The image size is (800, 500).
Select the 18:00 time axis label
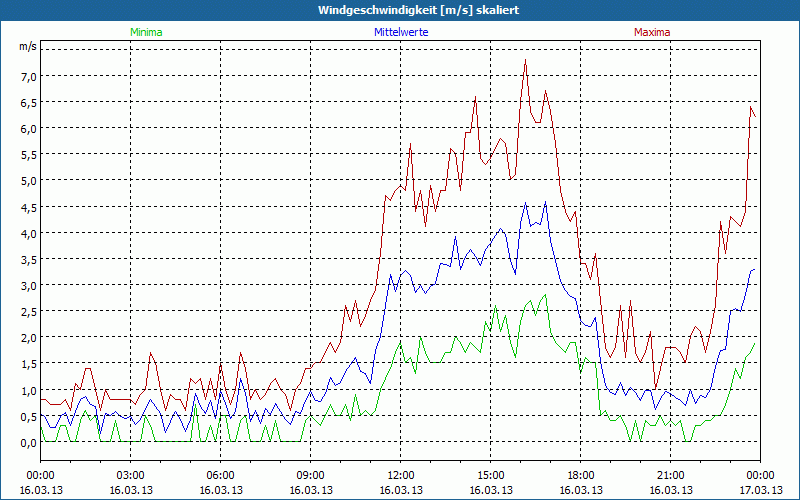(x=581, y=475)
